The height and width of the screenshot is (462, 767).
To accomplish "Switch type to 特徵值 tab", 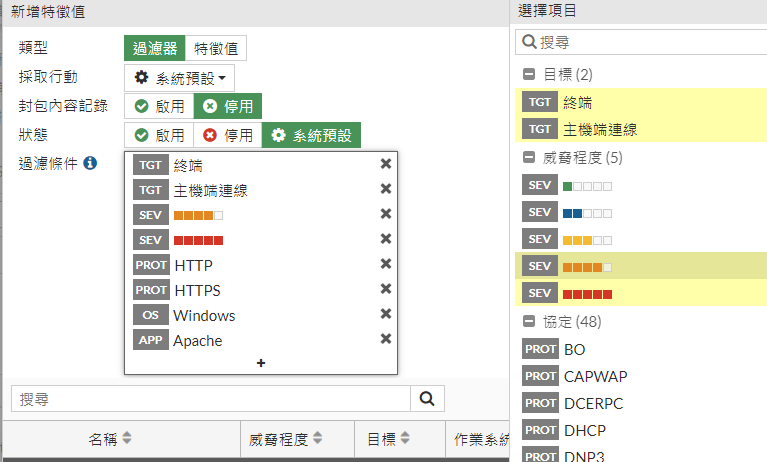I will pos(215,48).
